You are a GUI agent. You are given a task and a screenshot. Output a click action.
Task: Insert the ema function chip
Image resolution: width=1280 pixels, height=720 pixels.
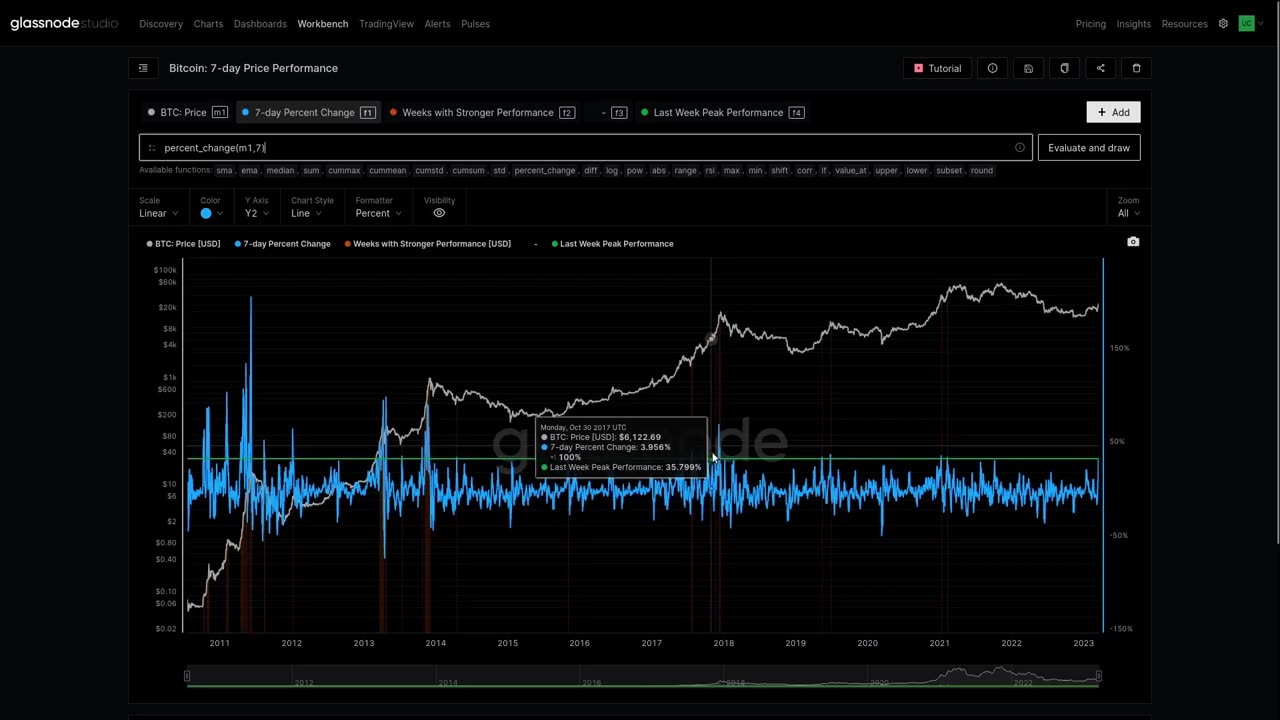point(249,171)
